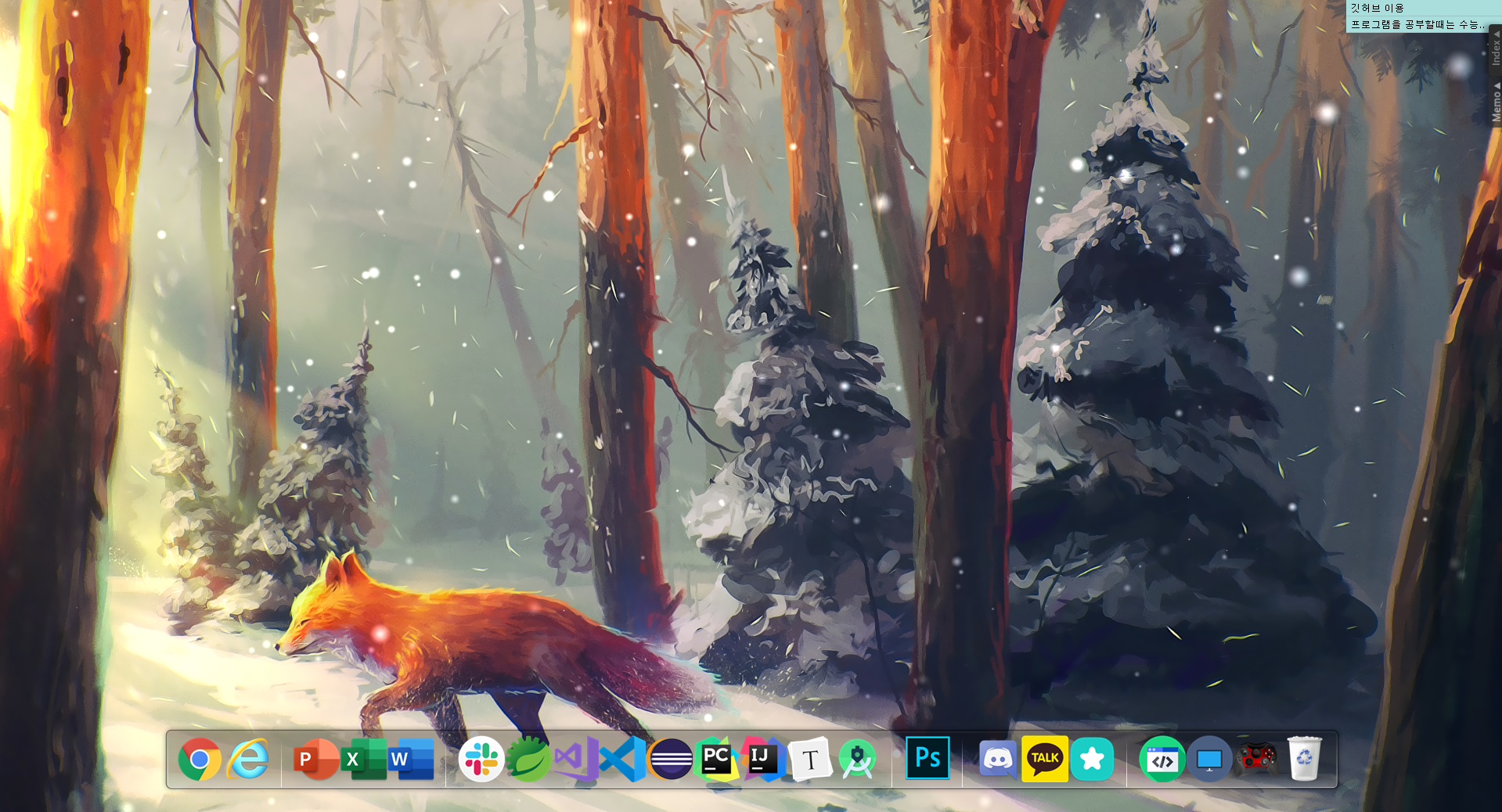Open the green code window icon
The width and height of the screenshot is (1502, 812).
[x=1162, y=759]
